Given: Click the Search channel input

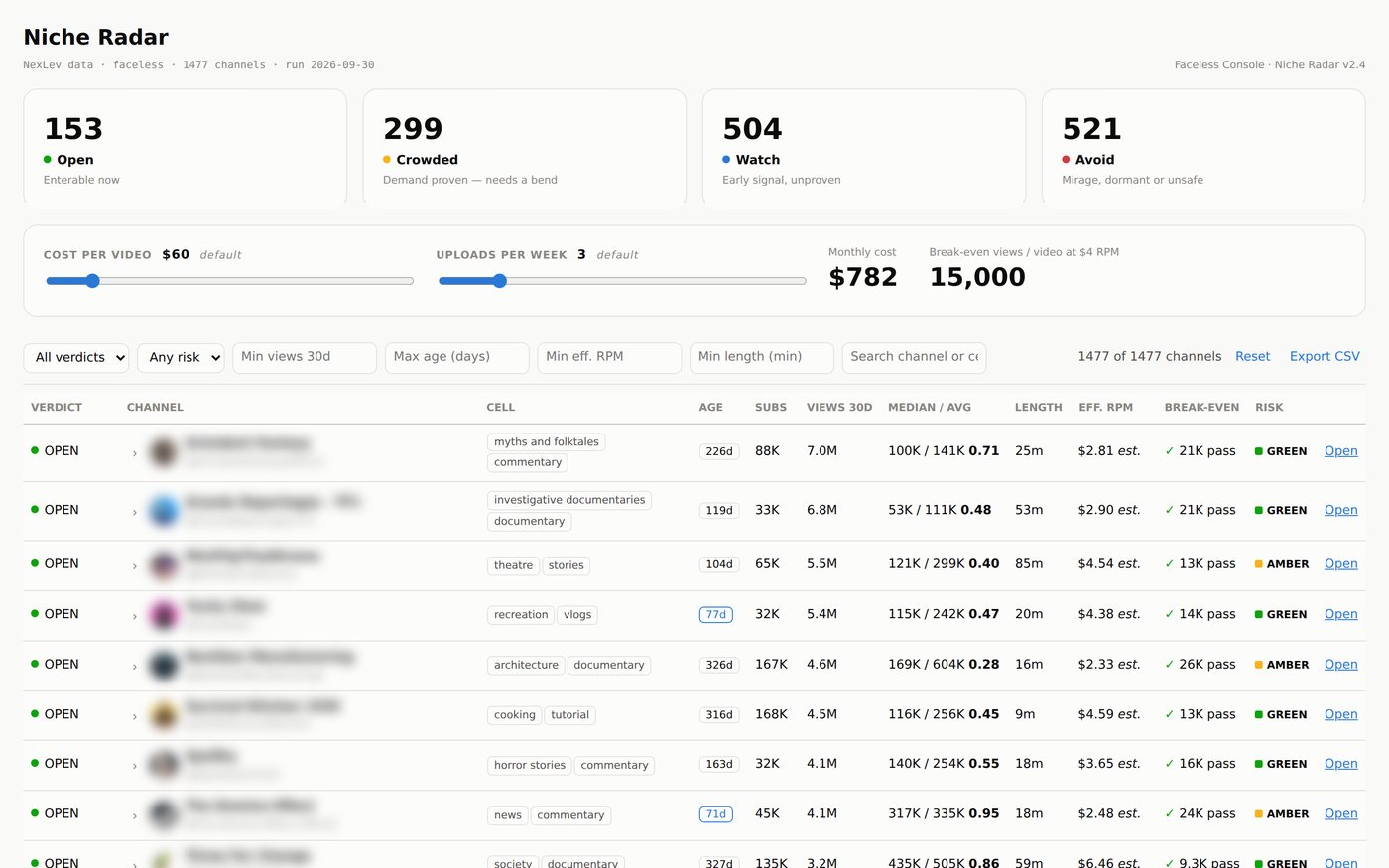Looking at the screenshot, I should tap(914, 357).
